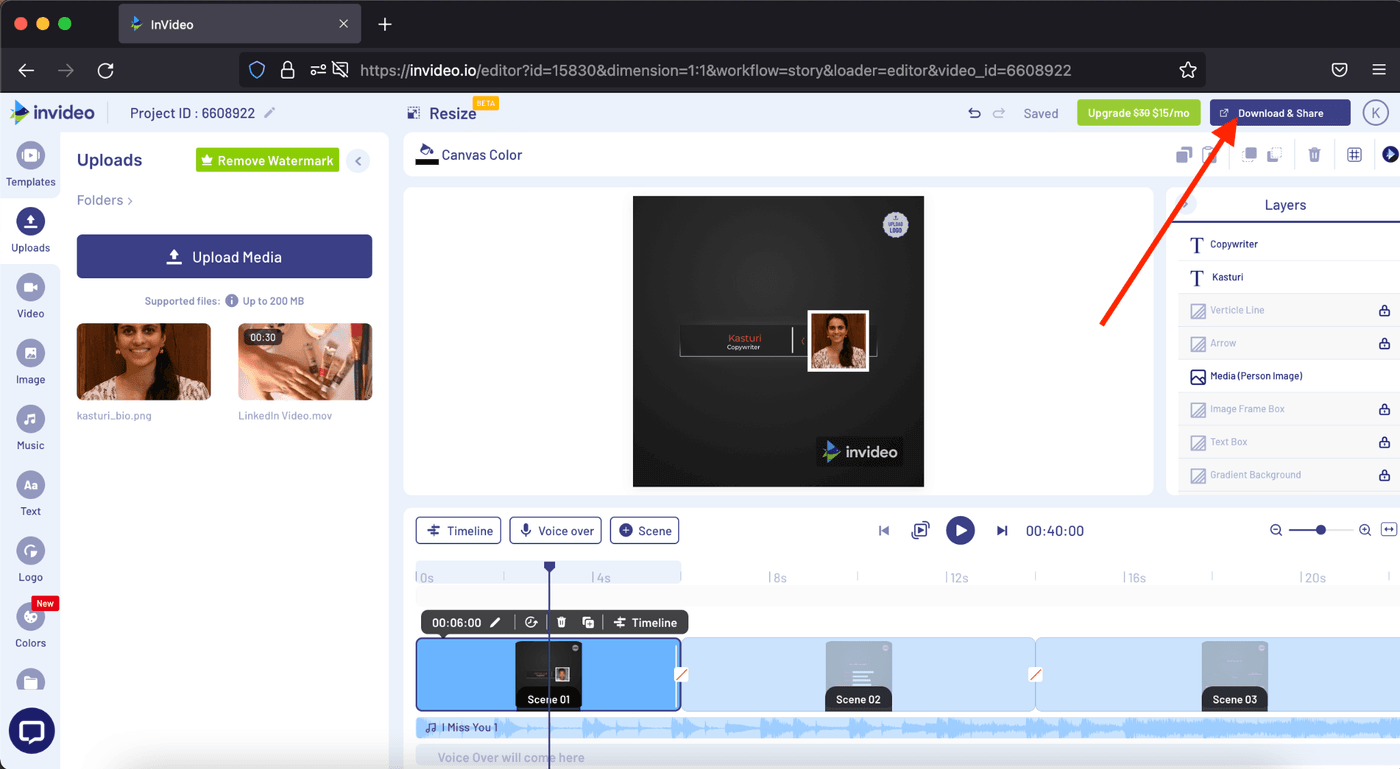Collapse the Uploads panel with the chevron

[x=358, y=160]
